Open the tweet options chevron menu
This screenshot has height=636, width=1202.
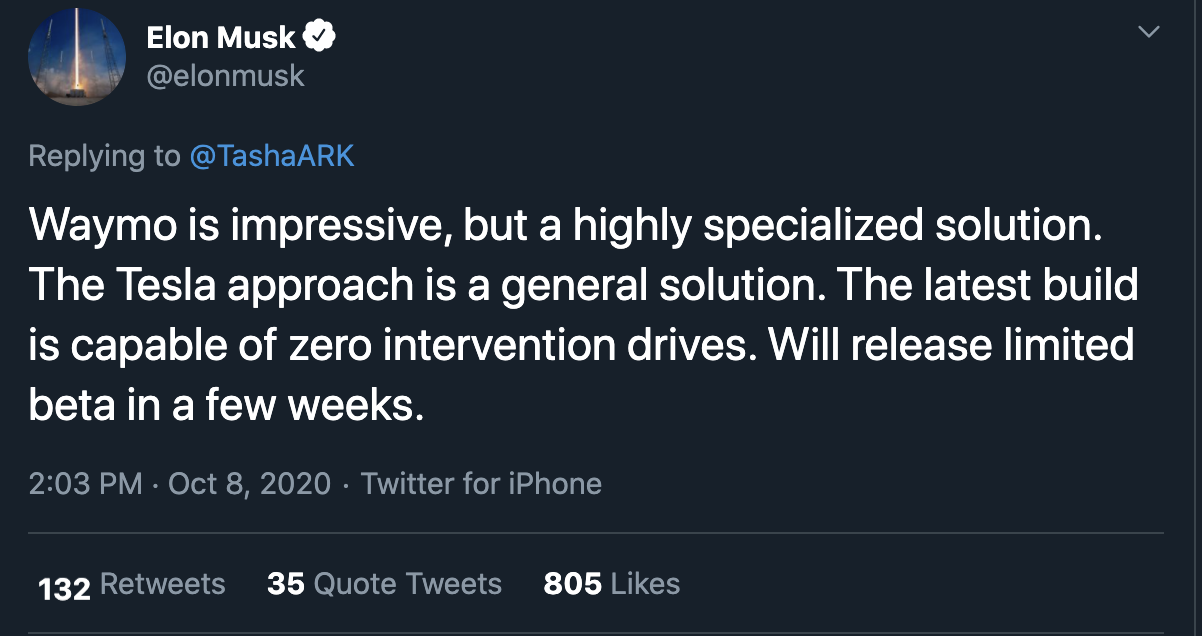pos(1150,33)
